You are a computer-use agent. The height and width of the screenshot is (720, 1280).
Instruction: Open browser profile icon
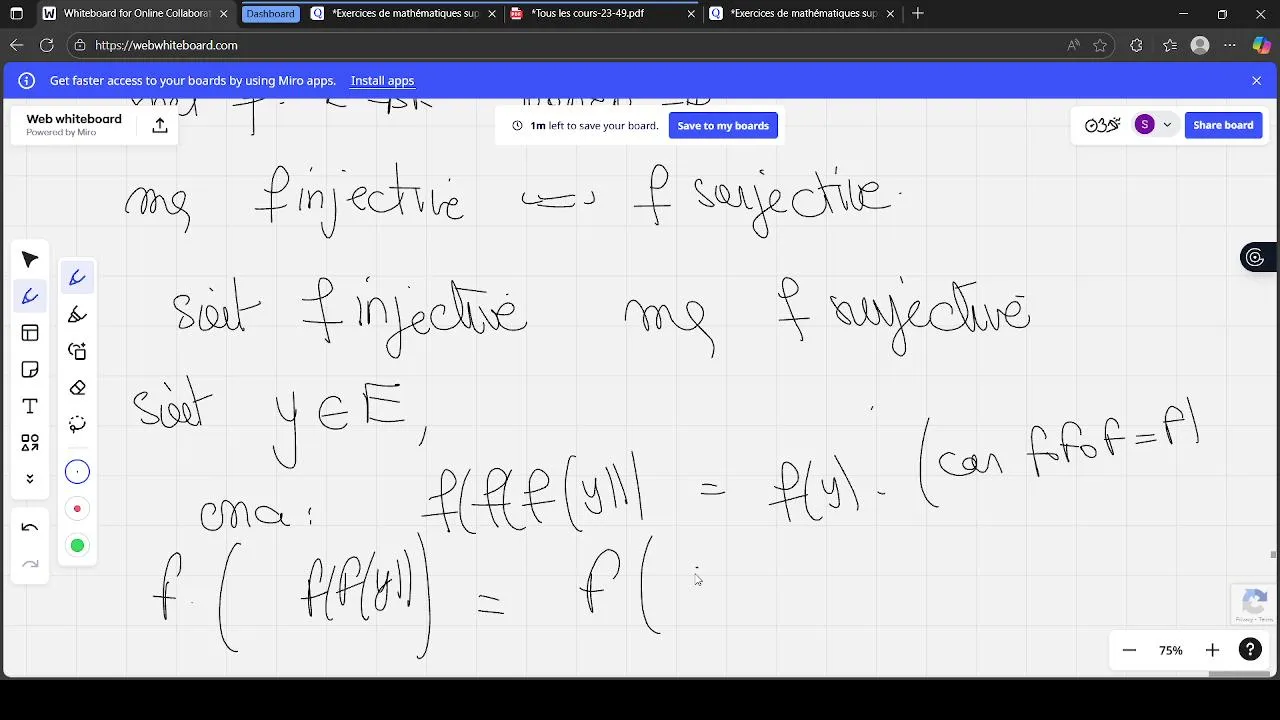(1201, 45)
